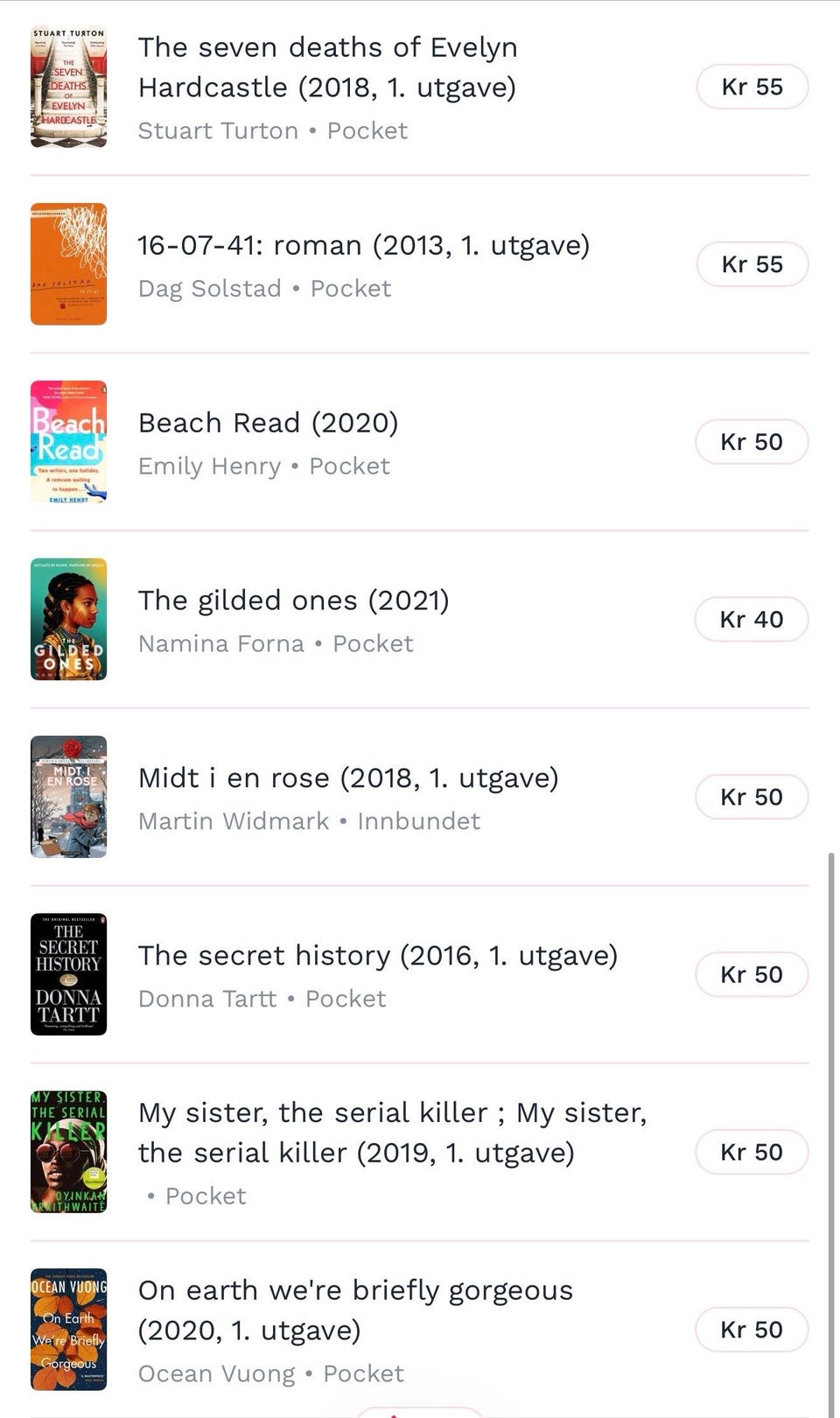Open The Secret History book cover

[x=68, y=974]
